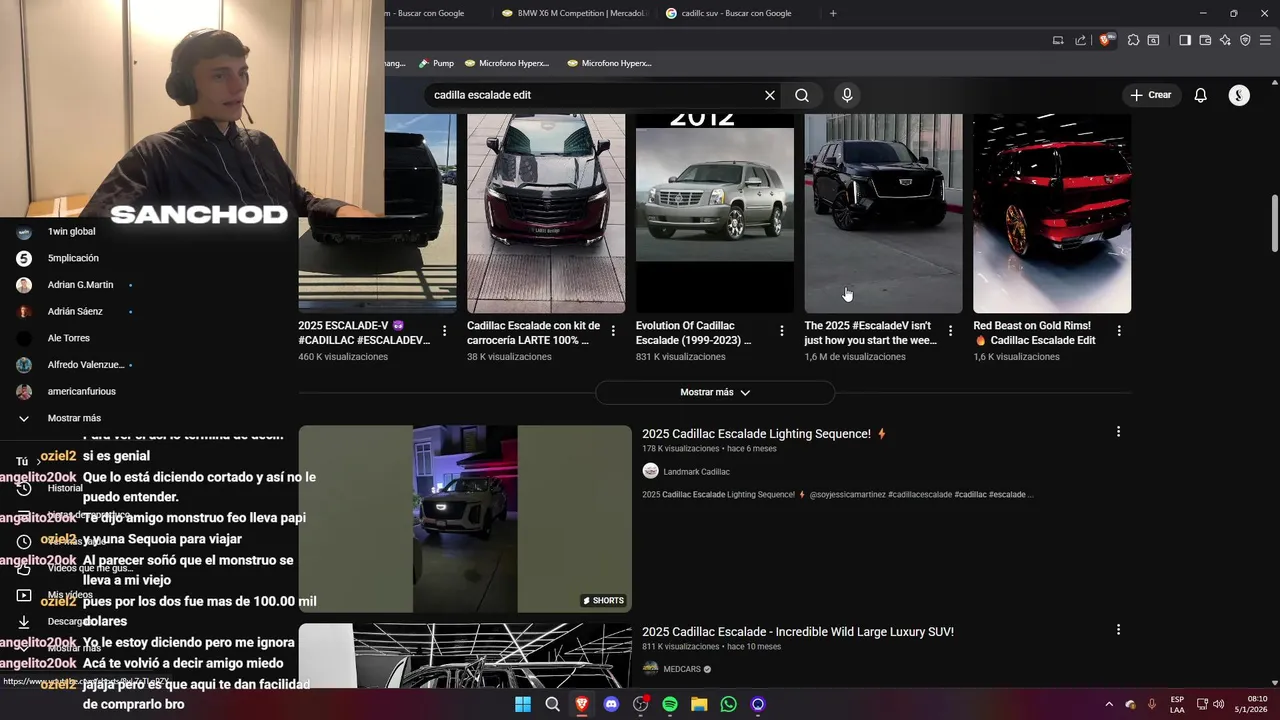Open Spotify from the taskbar

point(670,704)
